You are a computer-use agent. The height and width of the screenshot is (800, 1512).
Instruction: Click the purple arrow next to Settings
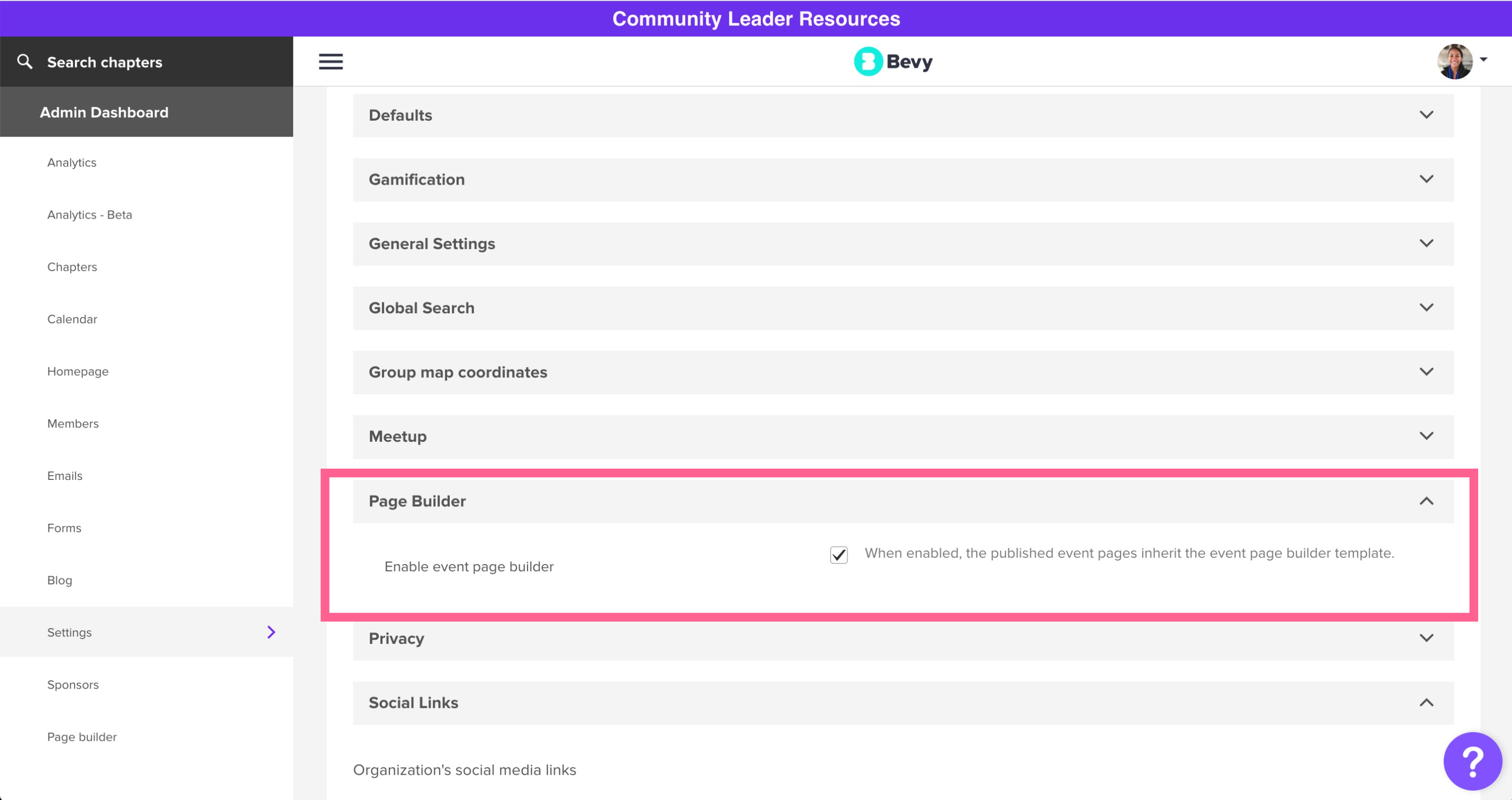[271, 632]
